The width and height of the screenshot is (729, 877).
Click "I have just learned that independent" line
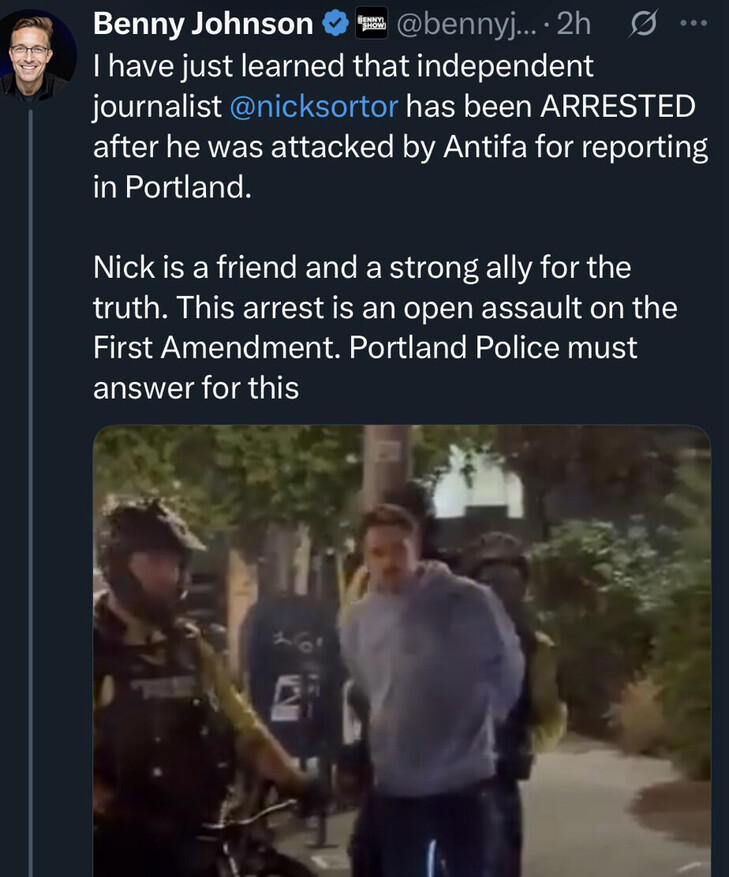pyautogui.click(x=343, y=66)
